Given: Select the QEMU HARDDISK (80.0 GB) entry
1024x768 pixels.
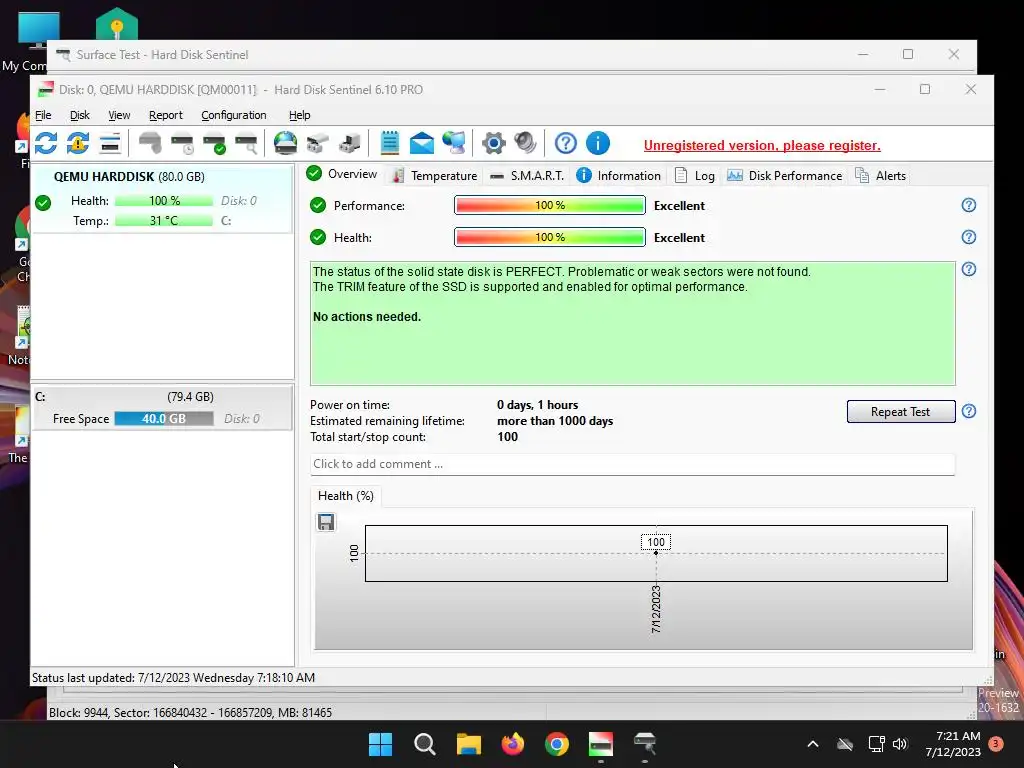Looking at the screenshot, I should 163,199.
